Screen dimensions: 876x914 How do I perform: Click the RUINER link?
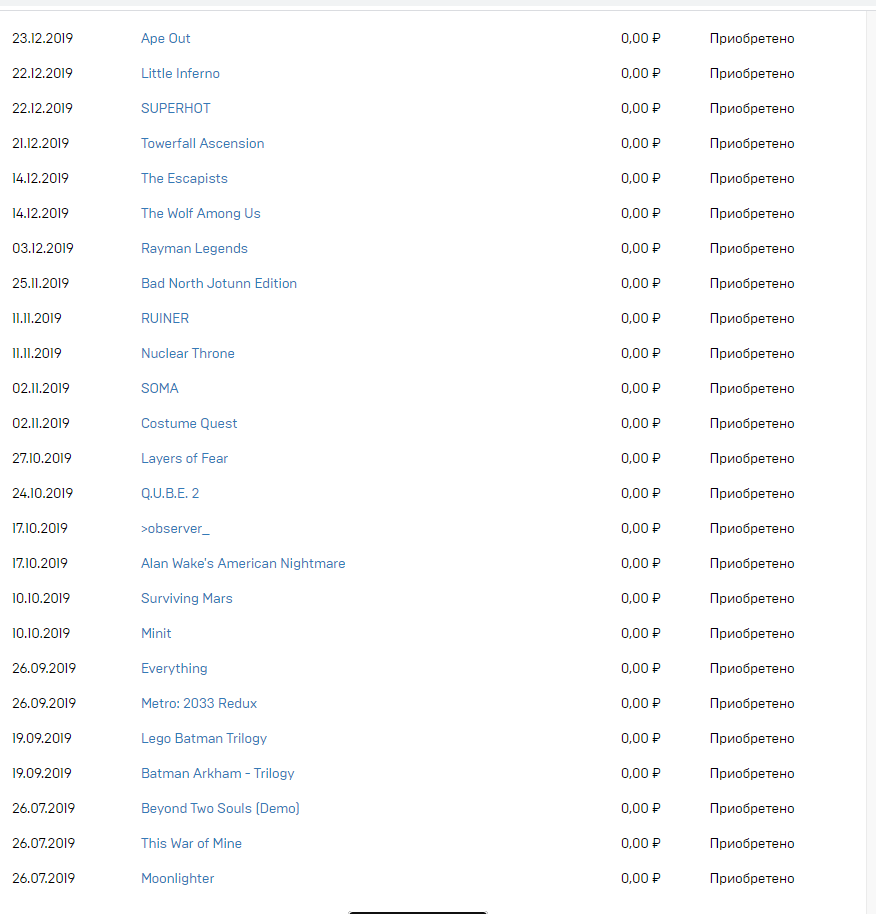(x=164, y=318)
